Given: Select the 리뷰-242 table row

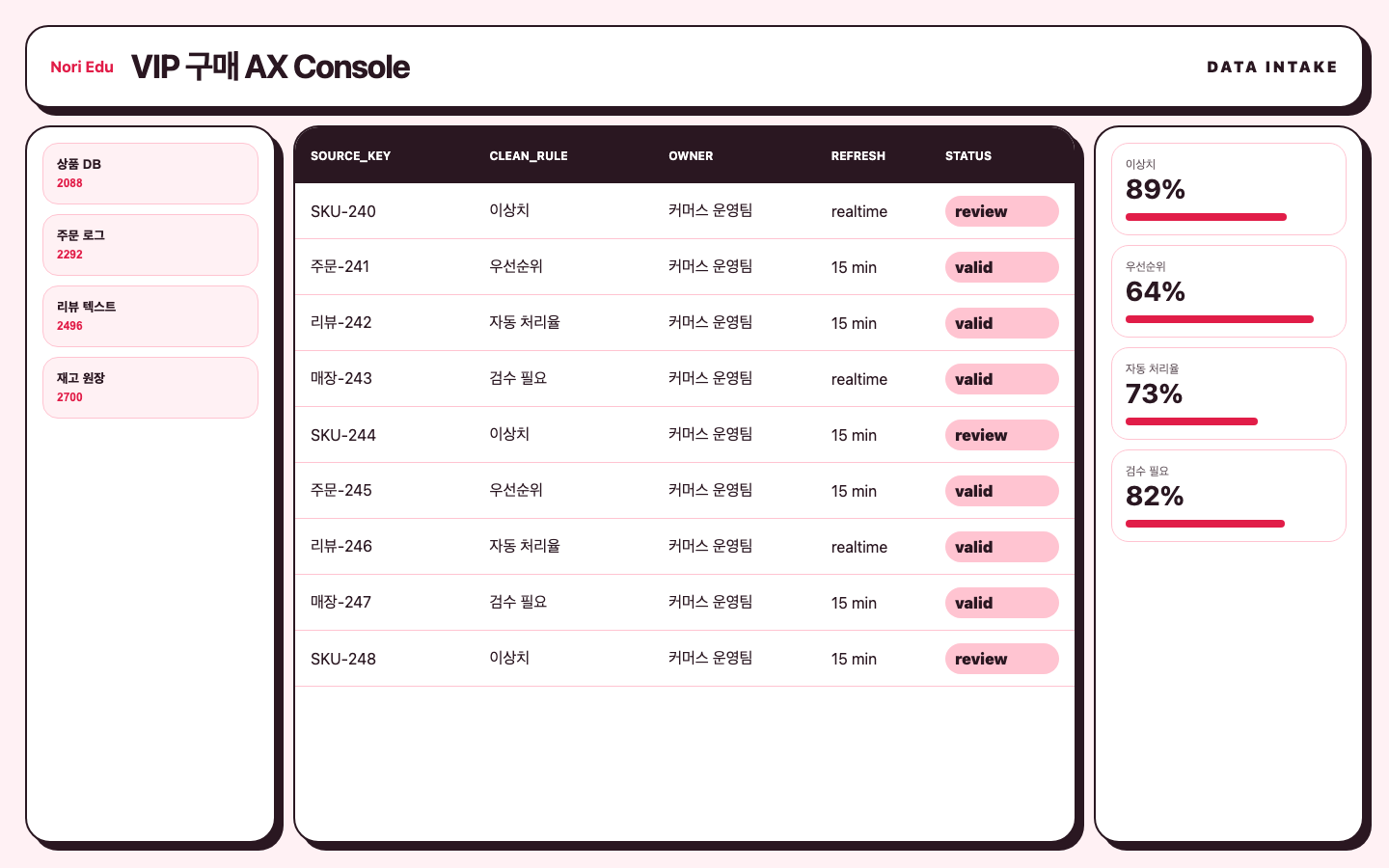Looking at the screenshot, I should point(685,323).
